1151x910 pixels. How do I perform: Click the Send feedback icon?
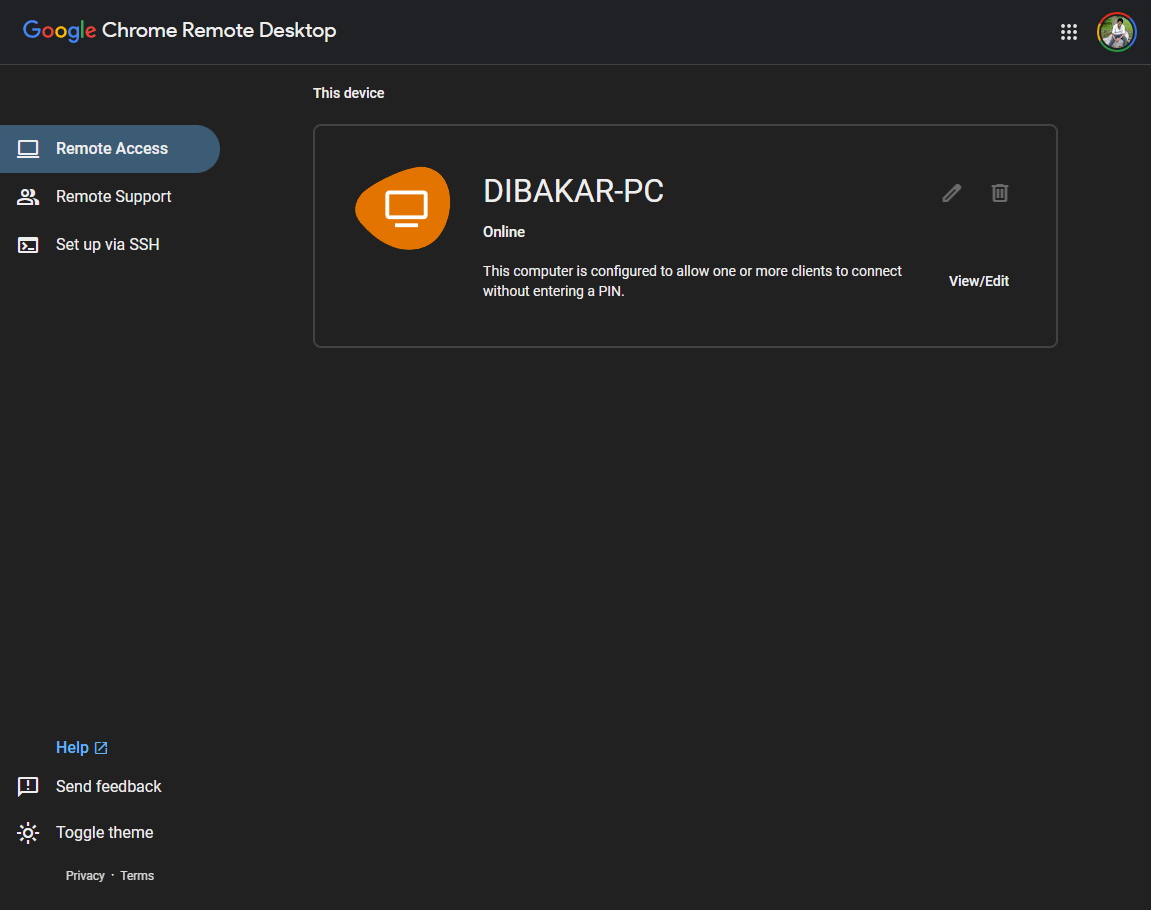click(28, 787)
